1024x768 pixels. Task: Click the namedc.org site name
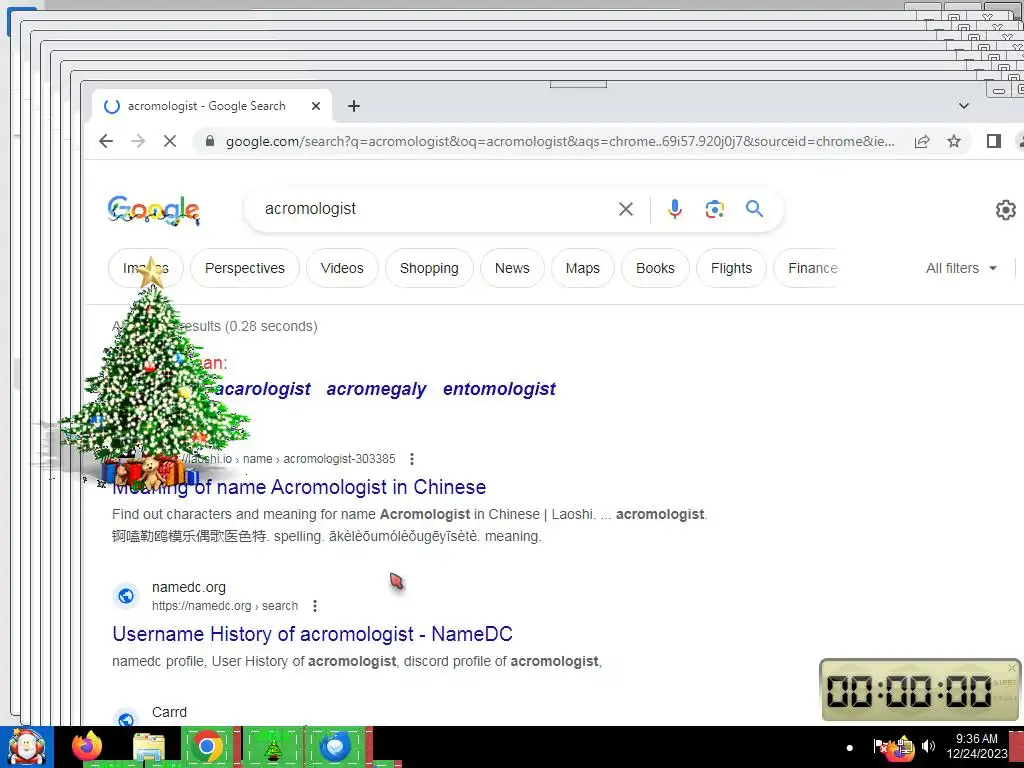click(189, 587)
